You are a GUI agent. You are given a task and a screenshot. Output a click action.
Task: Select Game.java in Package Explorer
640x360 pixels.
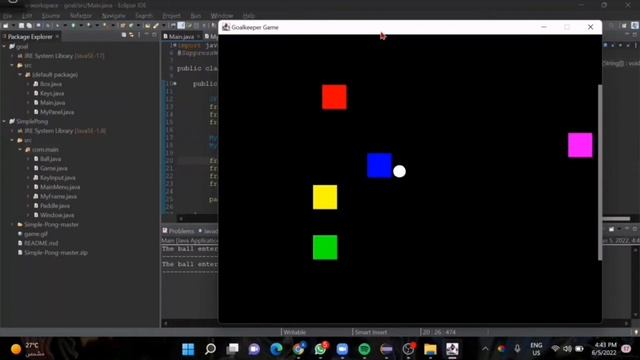pyautogui.click(x=54, y=168)
